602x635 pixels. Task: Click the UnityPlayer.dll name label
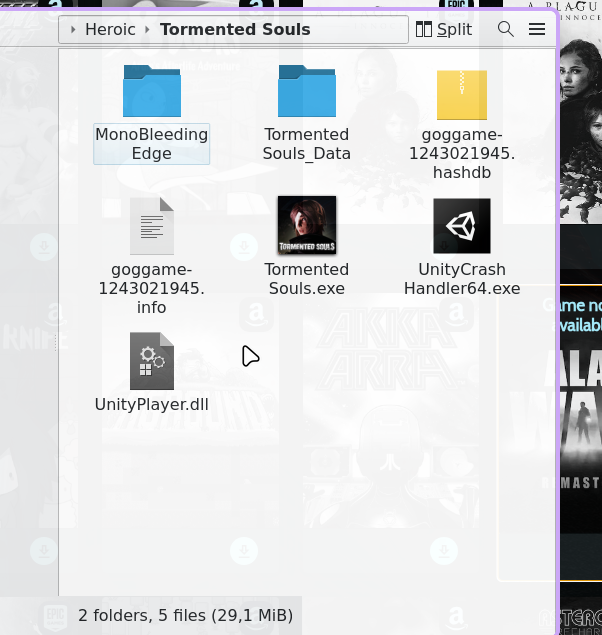coord(152,404)
